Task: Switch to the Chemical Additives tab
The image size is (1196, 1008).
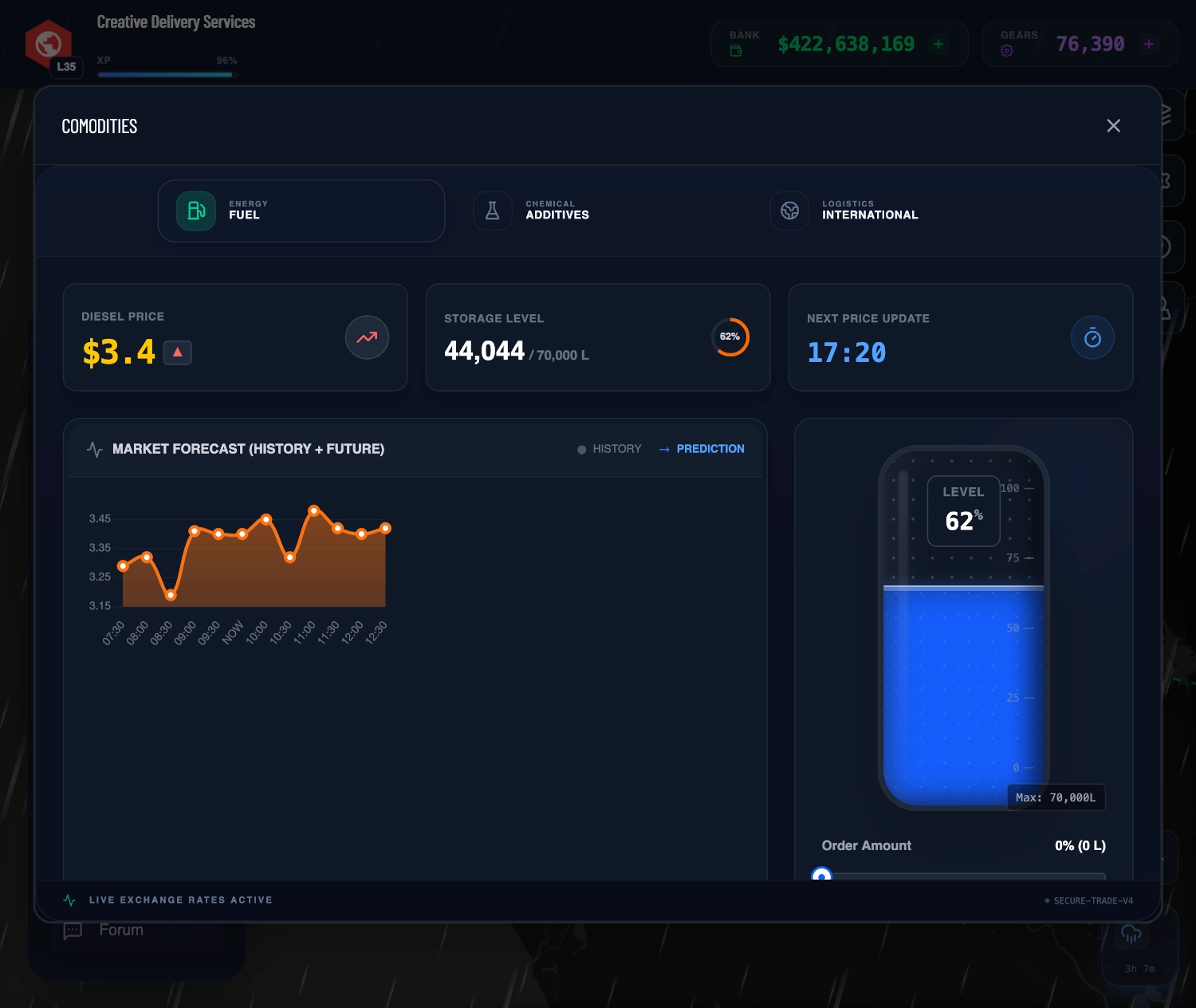Action: pyautogui.click(x=557, y=210)
